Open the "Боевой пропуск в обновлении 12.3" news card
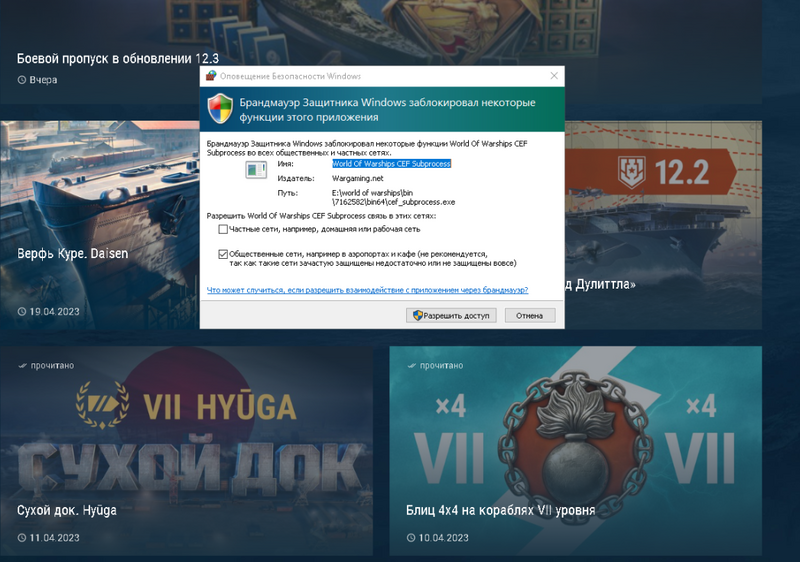Viewport: 800px width, 562px height. tap(381, 52)
